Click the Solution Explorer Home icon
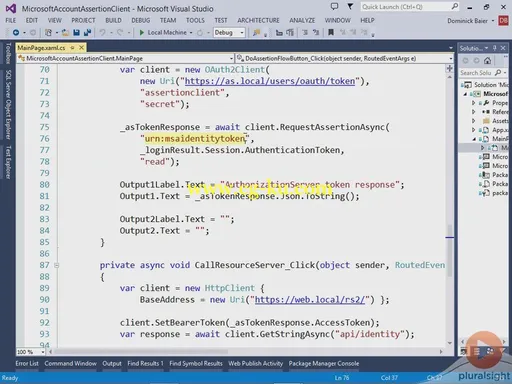Viewport: 512px width, 384px height. click(487, 61)
